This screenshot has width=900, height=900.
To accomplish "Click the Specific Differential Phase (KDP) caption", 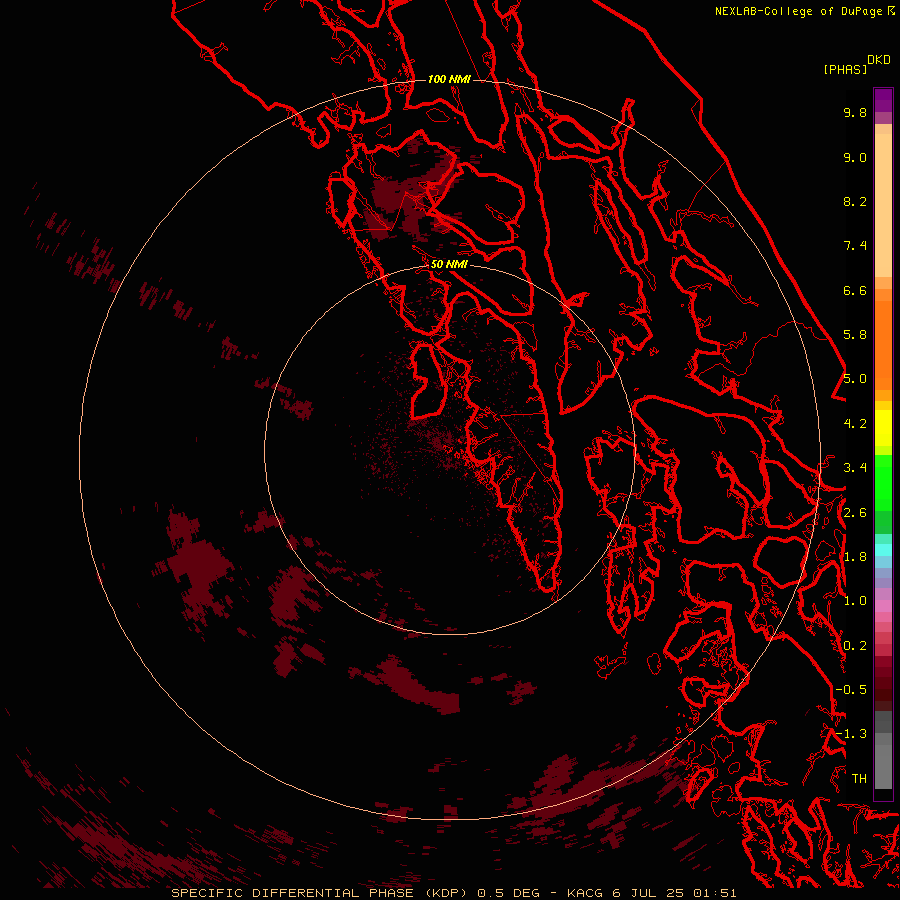I will click(321, 893).
